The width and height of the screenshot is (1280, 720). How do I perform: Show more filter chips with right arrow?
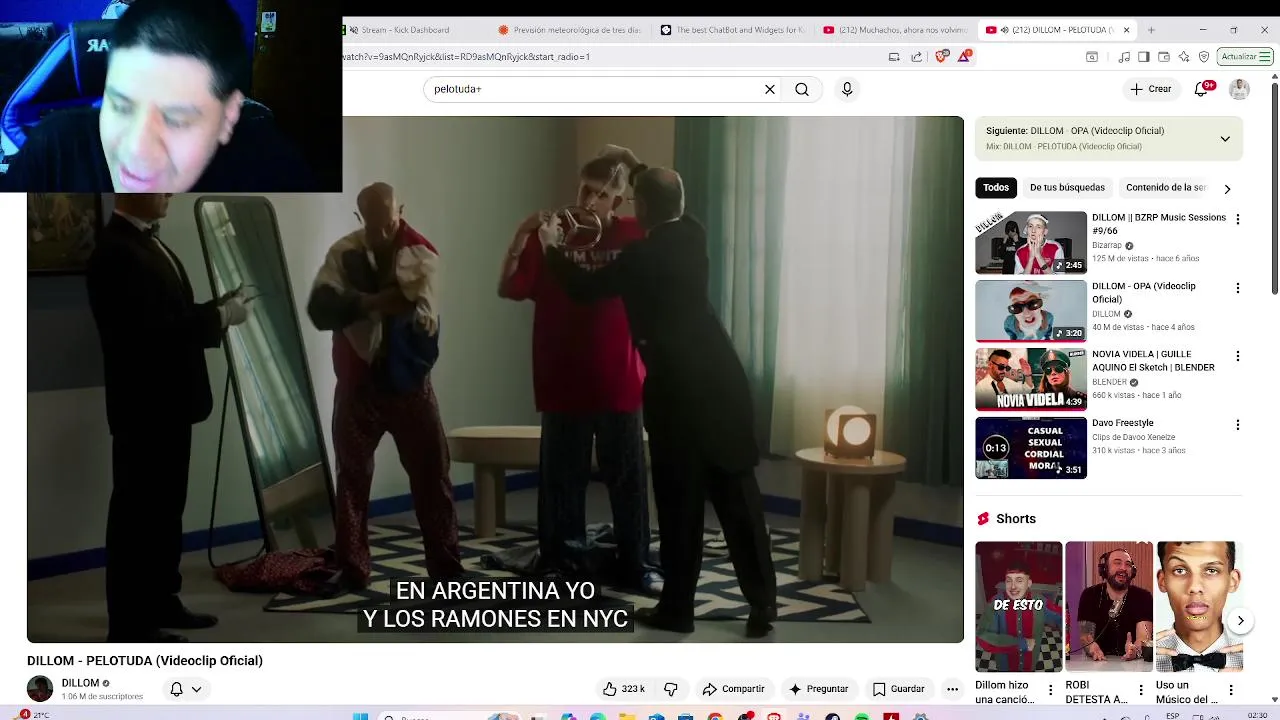[1227, 189]
